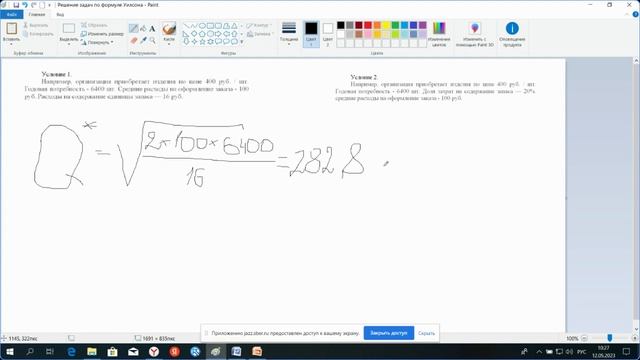640x360 pixels.
Task: Pick the black color swatch
Action: coord(341,25)
